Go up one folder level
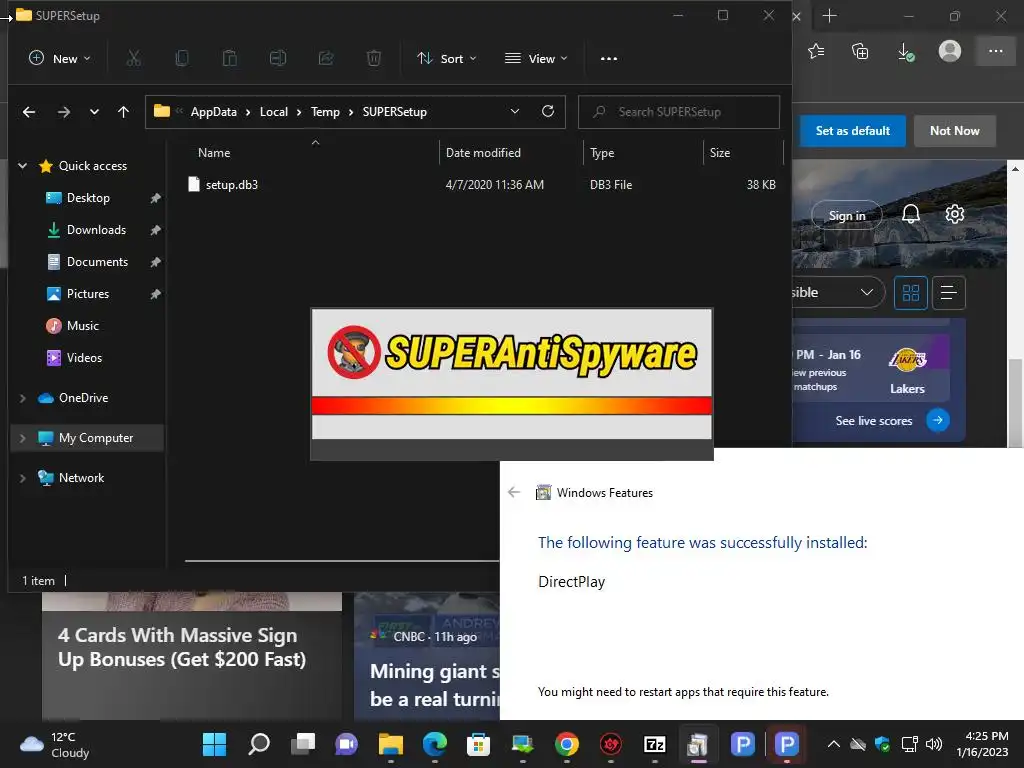 pos(123,112)
